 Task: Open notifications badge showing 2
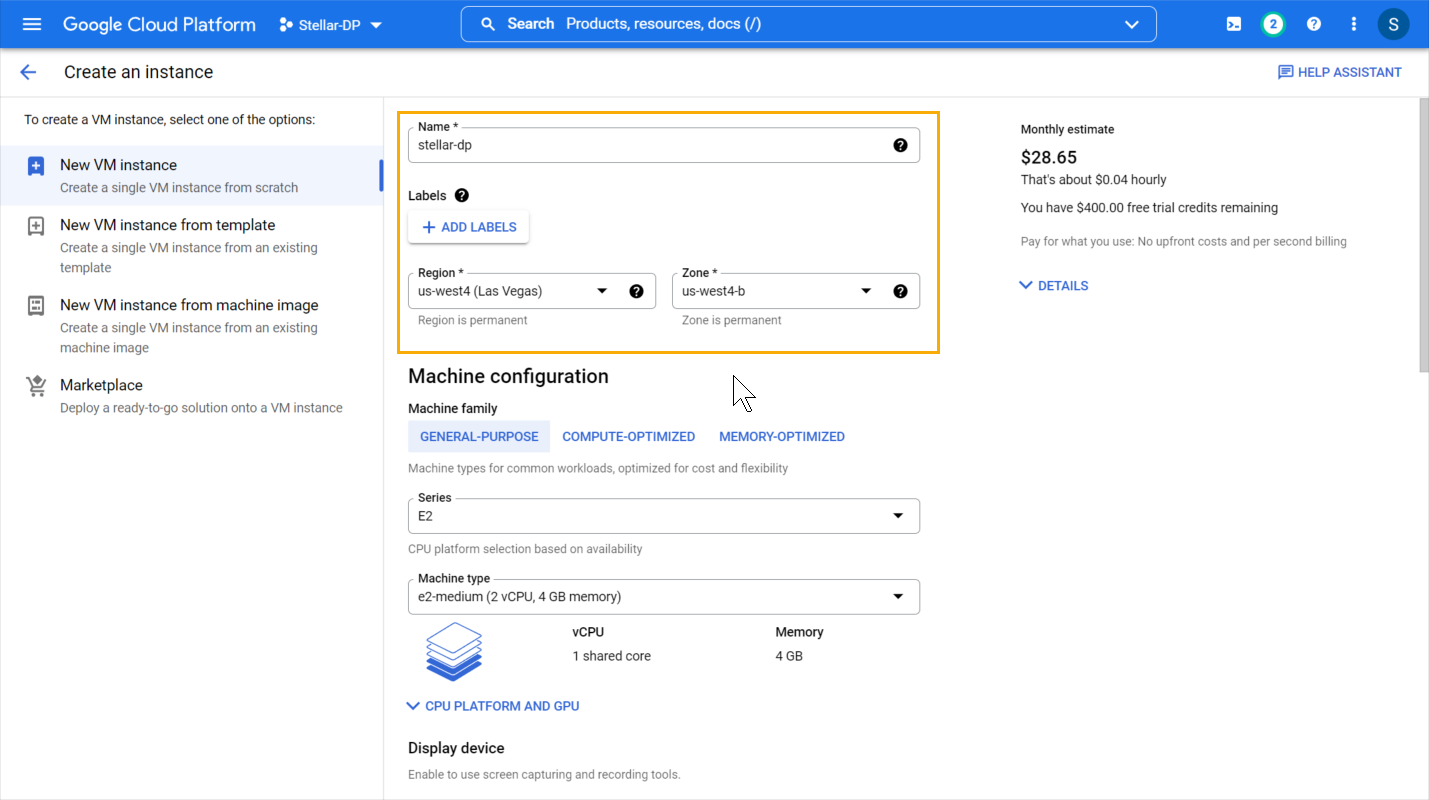coord(1273,24)
